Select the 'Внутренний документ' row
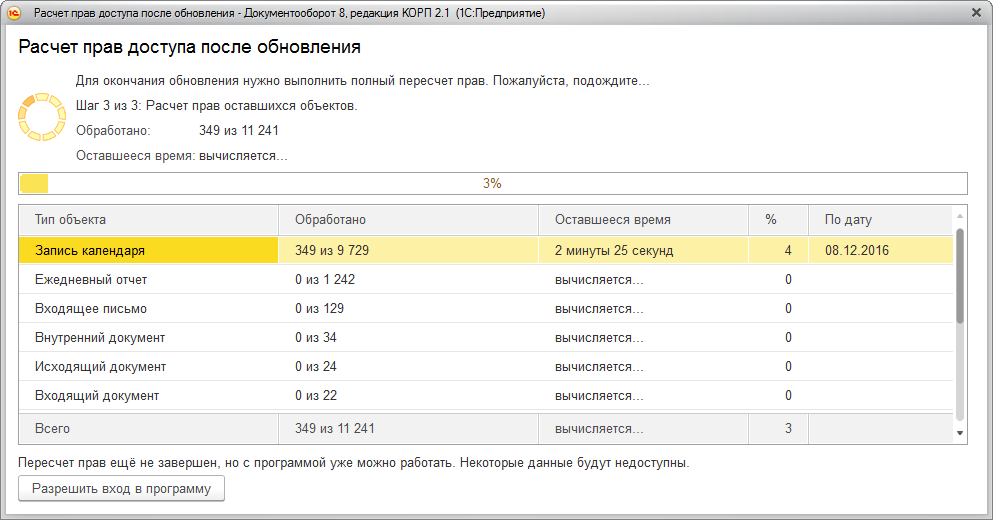993x520 pixels. 148,338
